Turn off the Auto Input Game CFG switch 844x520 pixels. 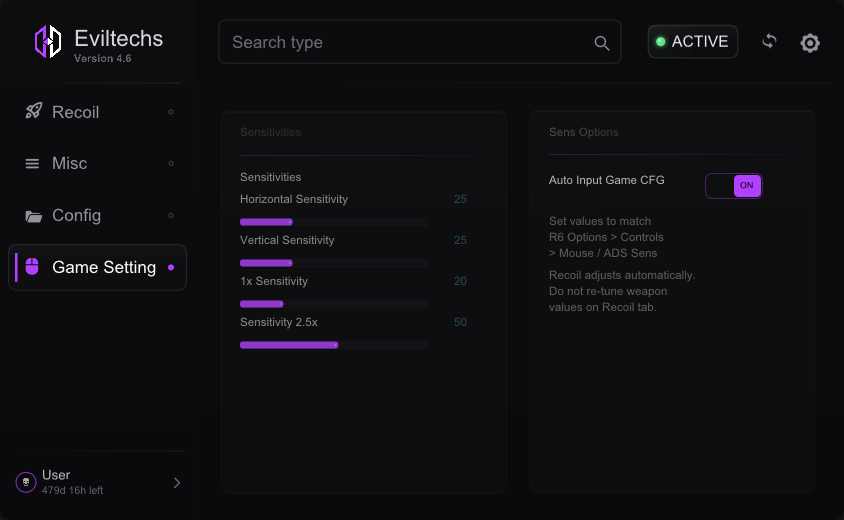click(x=734, y=186)
